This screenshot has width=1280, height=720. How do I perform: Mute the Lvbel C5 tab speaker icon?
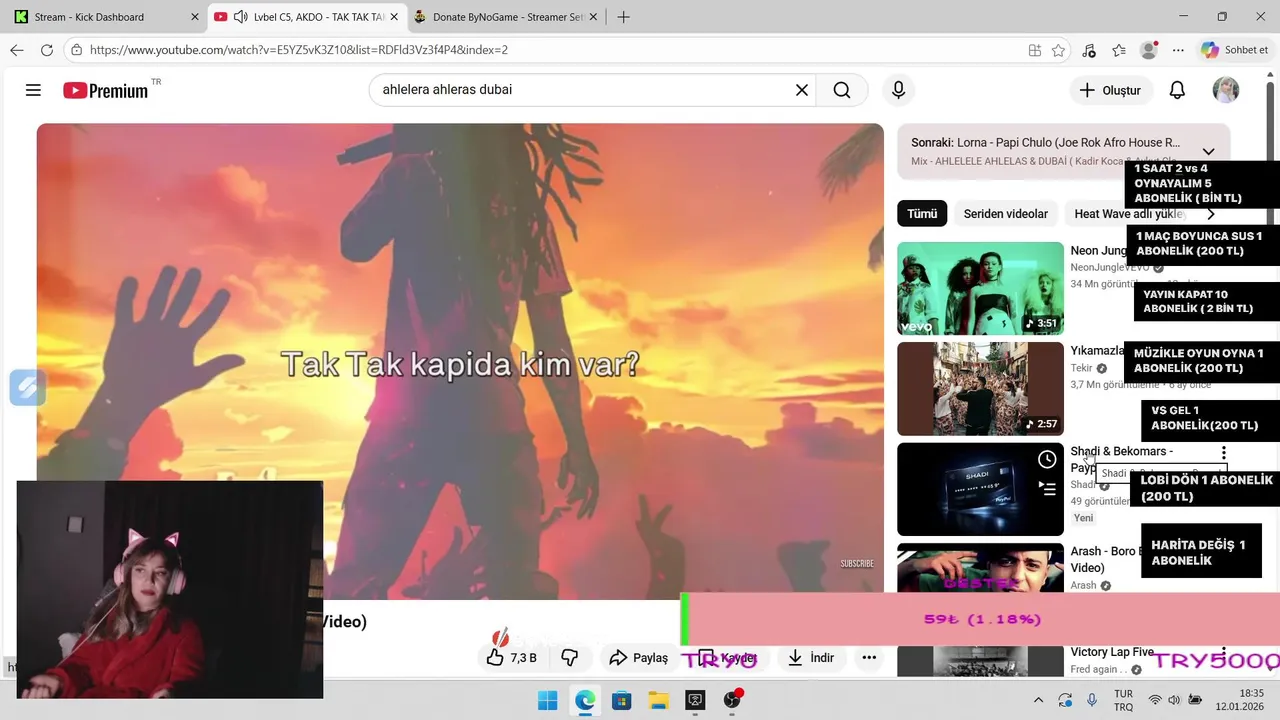coord(241,17)
